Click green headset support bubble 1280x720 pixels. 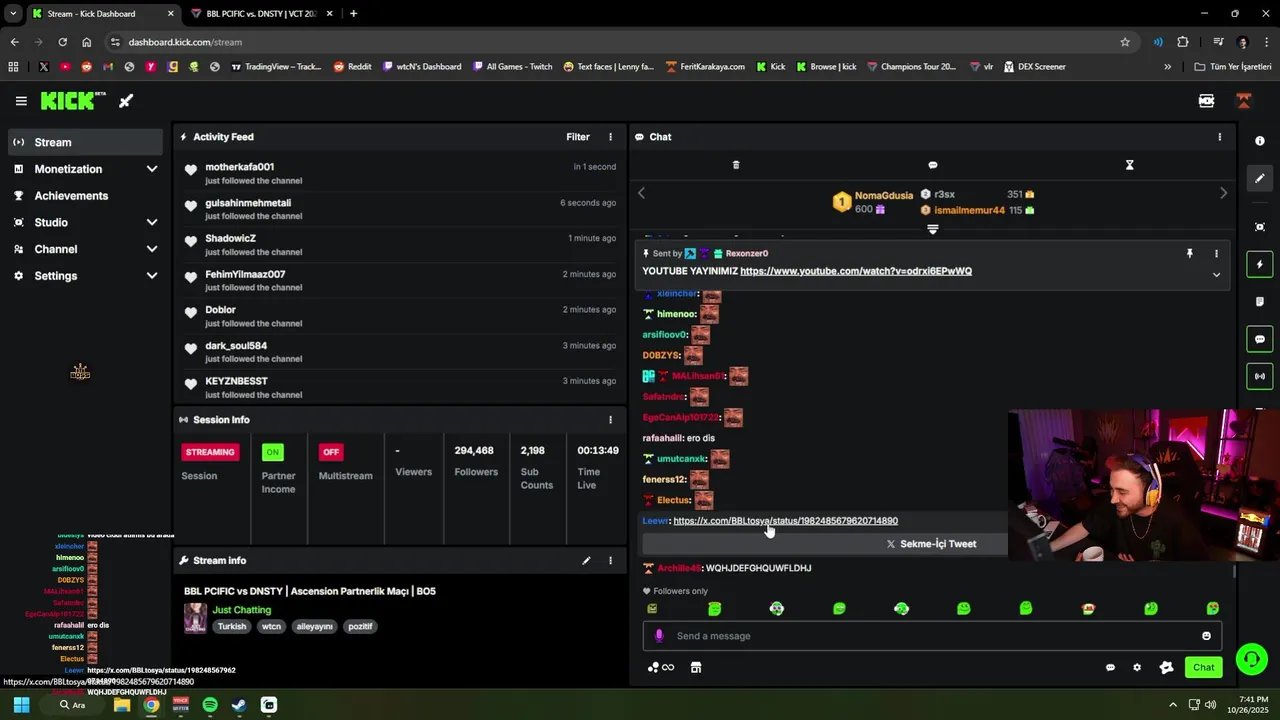1251,659
